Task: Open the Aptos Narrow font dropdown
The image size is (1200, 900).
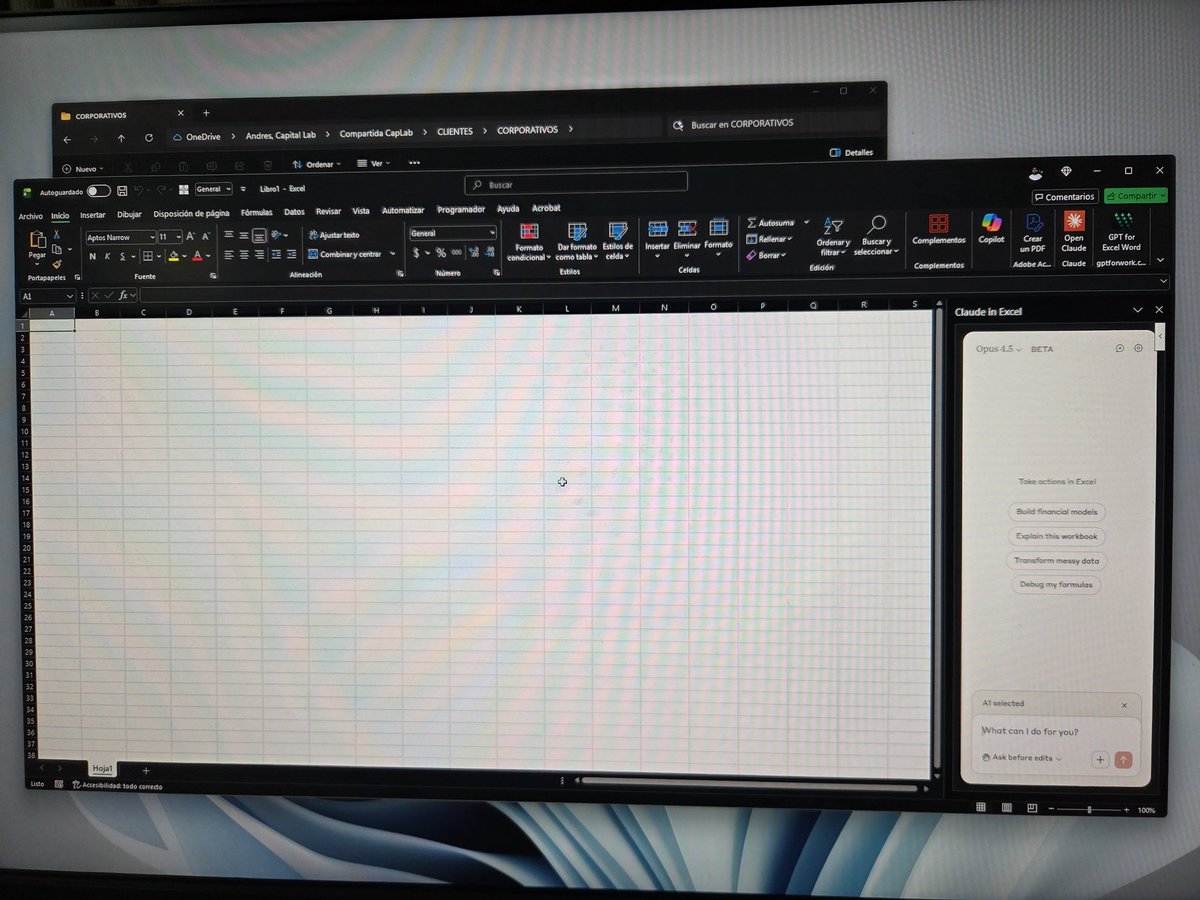Action: click(152, 237)
